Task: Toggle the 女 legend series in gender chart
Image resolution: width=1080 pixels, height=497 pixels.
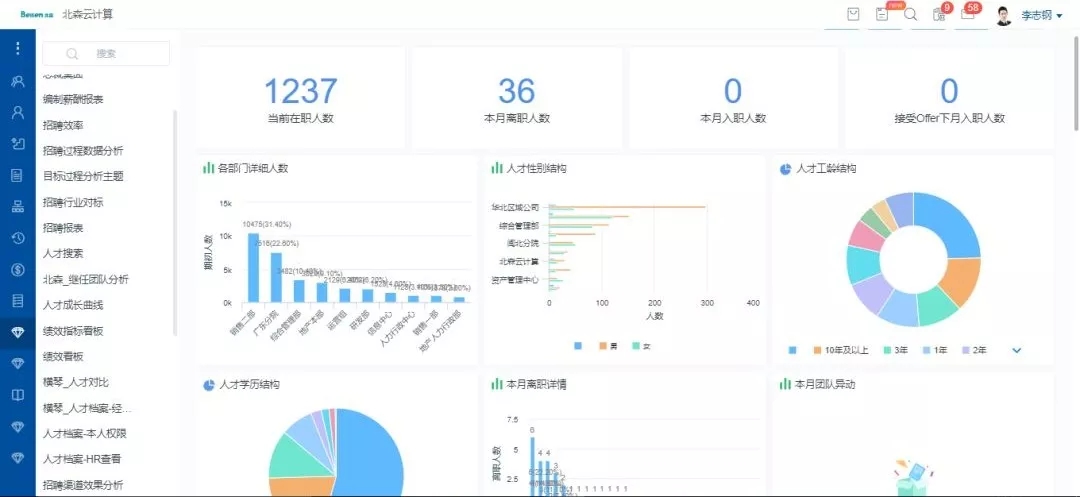Action: click(x=641, y=346)
